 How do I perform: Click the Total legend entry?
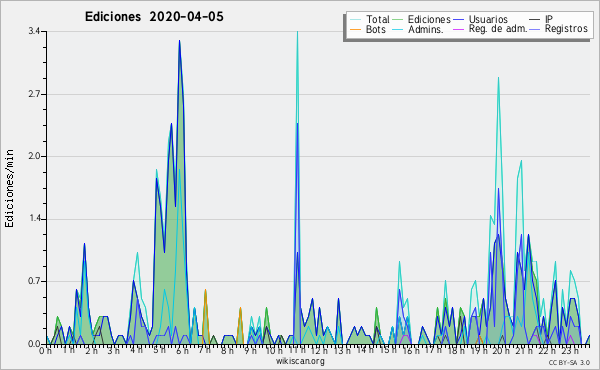(x=370, y=20)
